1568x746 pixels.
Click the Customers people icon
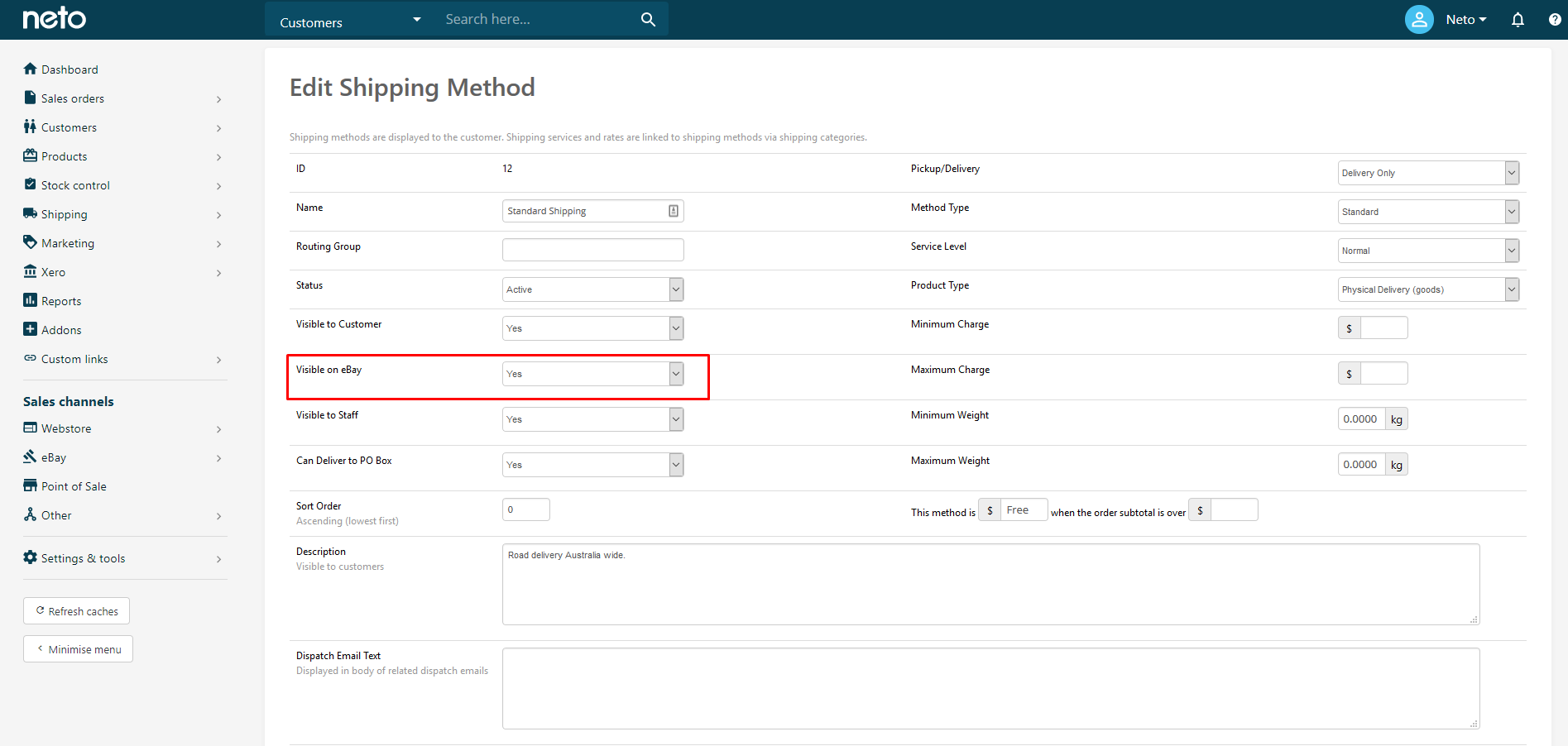(31, 127)
